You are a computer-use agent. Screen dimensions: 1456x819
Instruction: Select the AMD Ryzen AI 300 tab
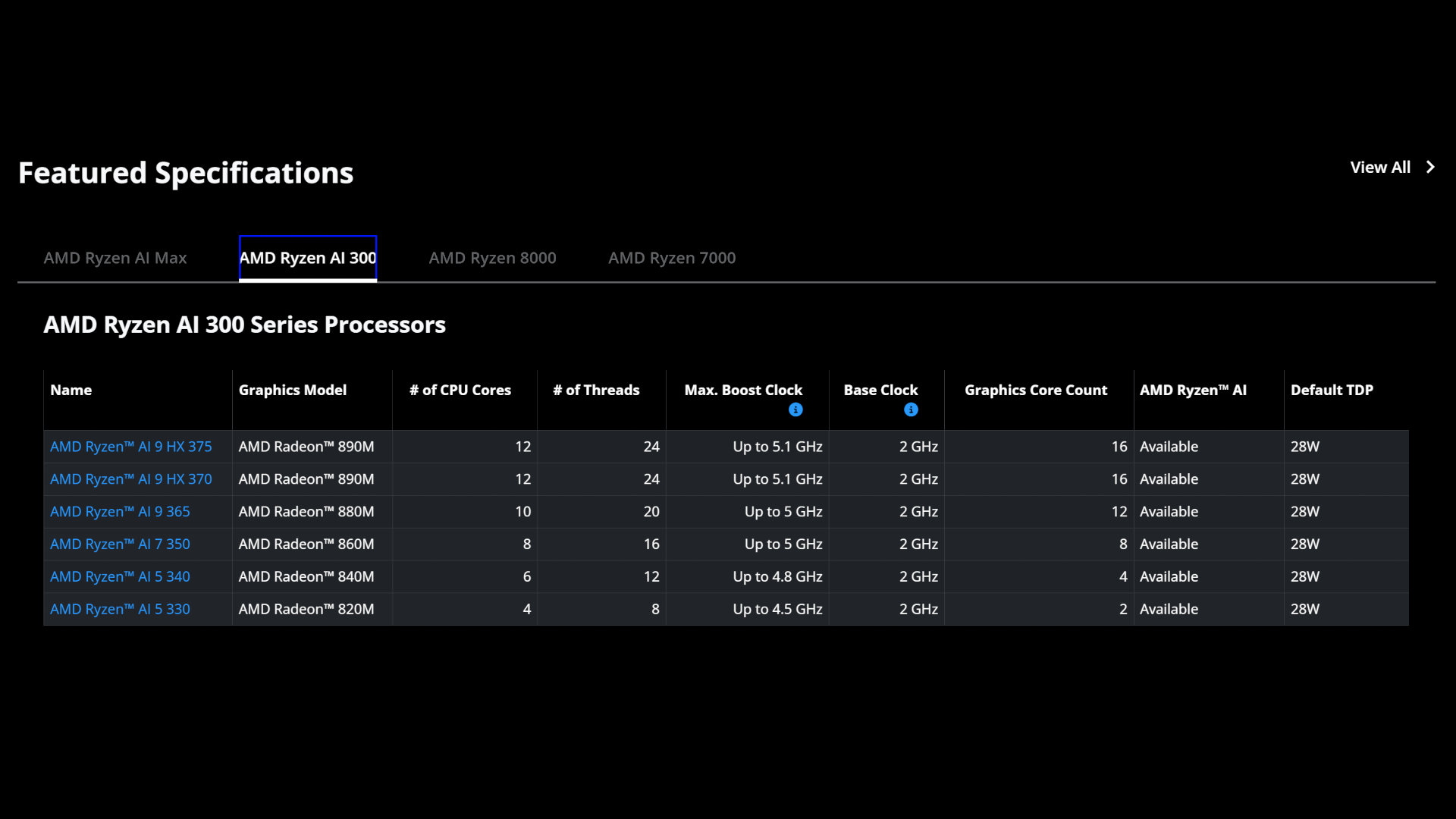[x=307, y=258]
